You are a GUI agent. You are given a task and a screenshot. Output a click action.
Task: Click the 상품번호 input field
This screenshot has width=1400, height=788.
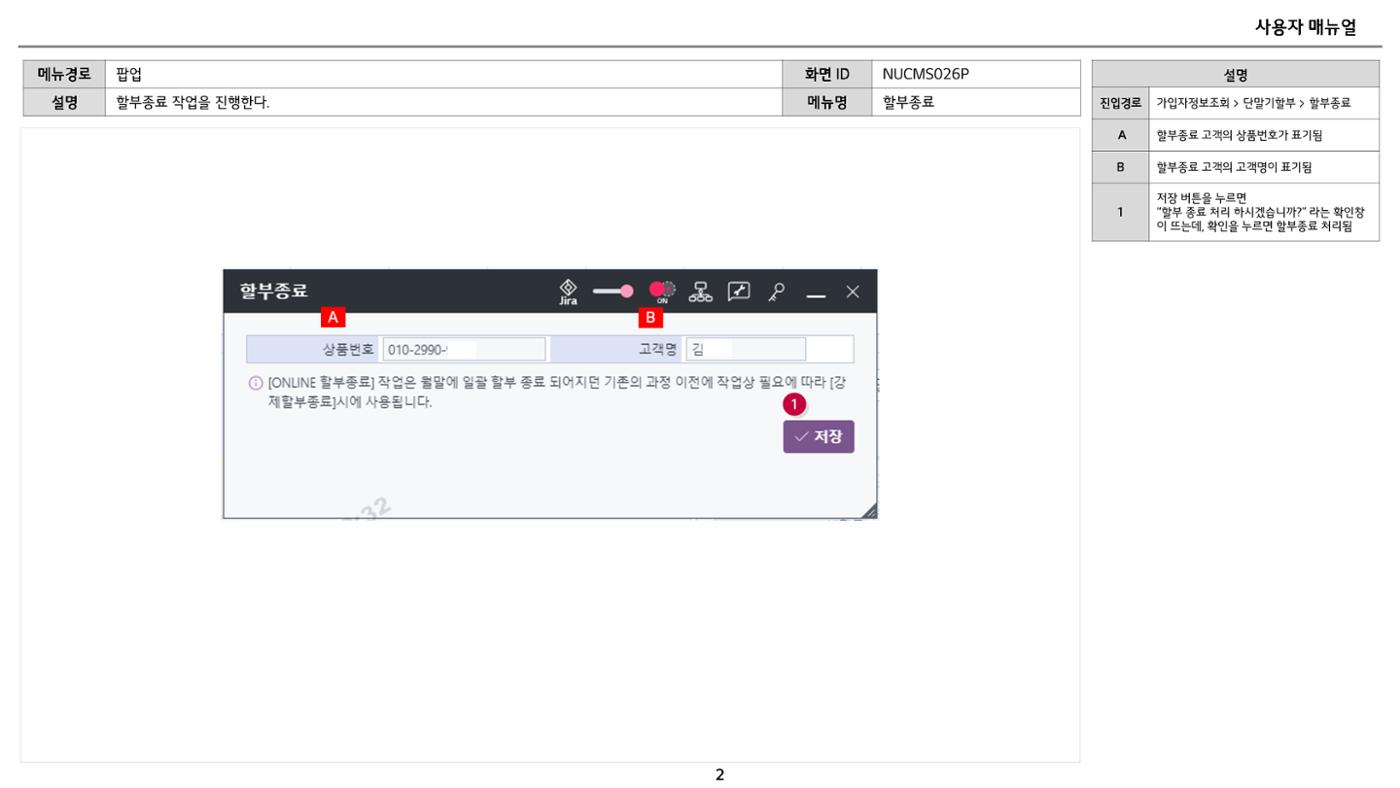click(x=464, y=349)
